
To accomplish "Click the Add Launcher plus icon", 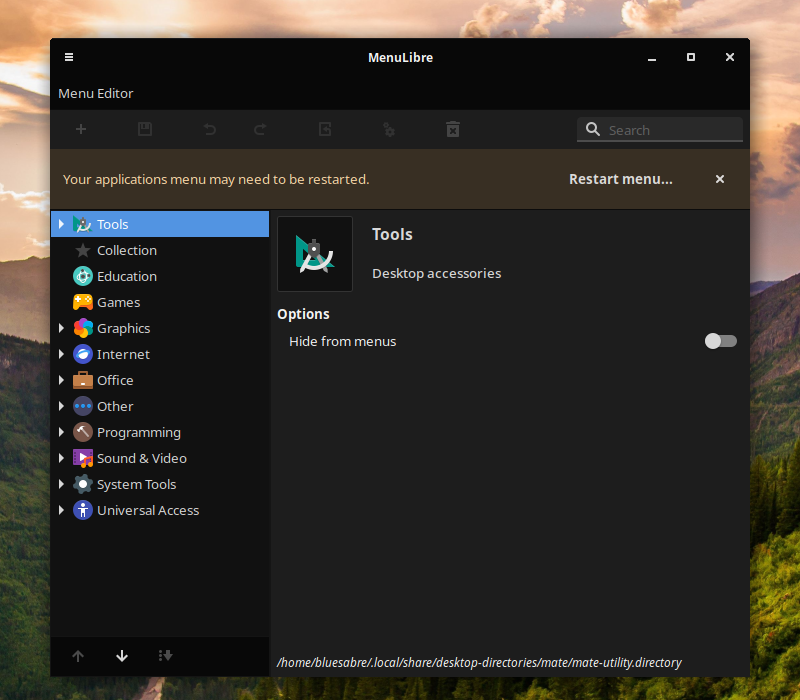I will [80, 129].
